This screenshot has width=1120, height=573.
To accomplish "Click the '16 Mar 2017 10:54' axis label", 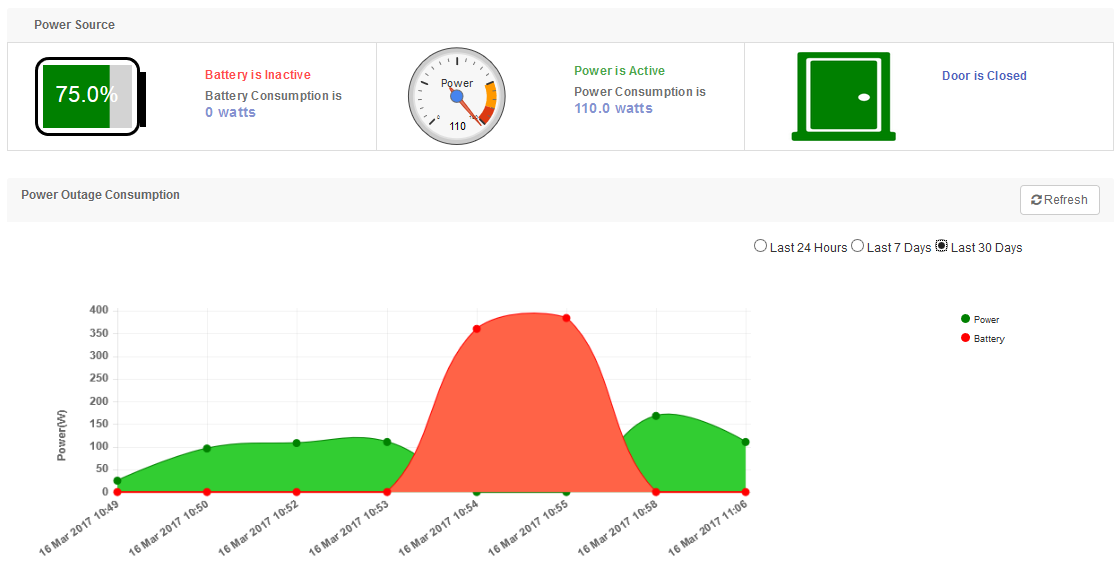I will click(x=439, y=528).
